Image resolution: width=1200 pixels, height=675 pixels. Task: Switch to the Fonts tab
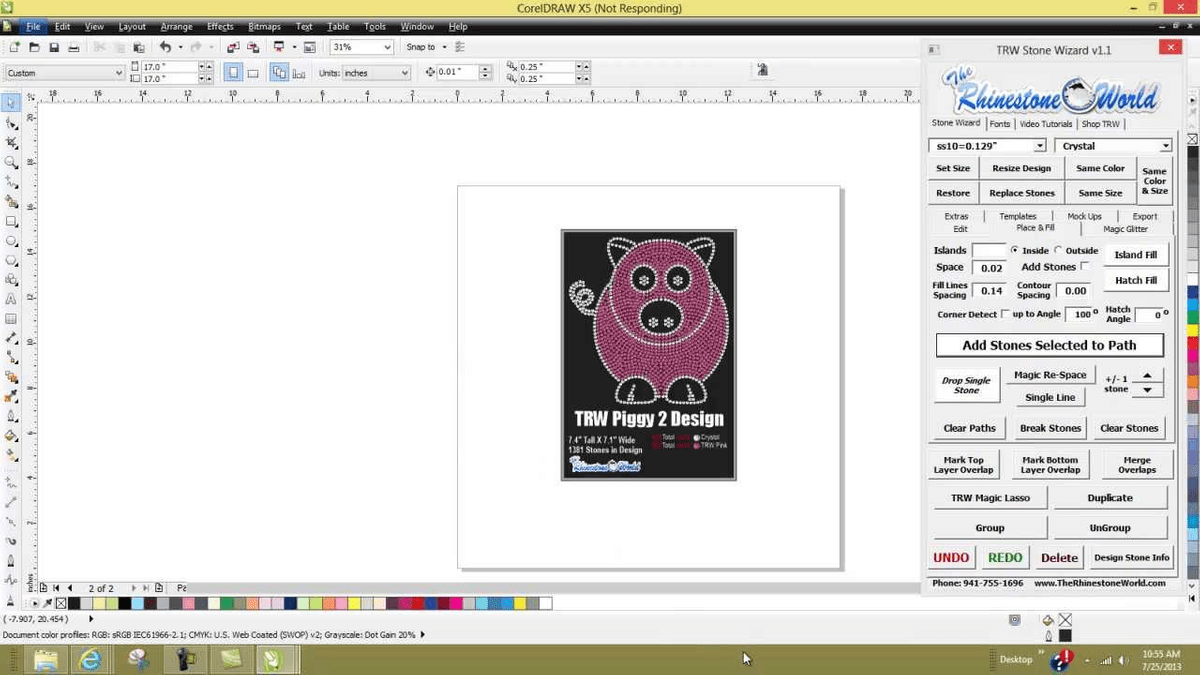tap(1000, 123)
